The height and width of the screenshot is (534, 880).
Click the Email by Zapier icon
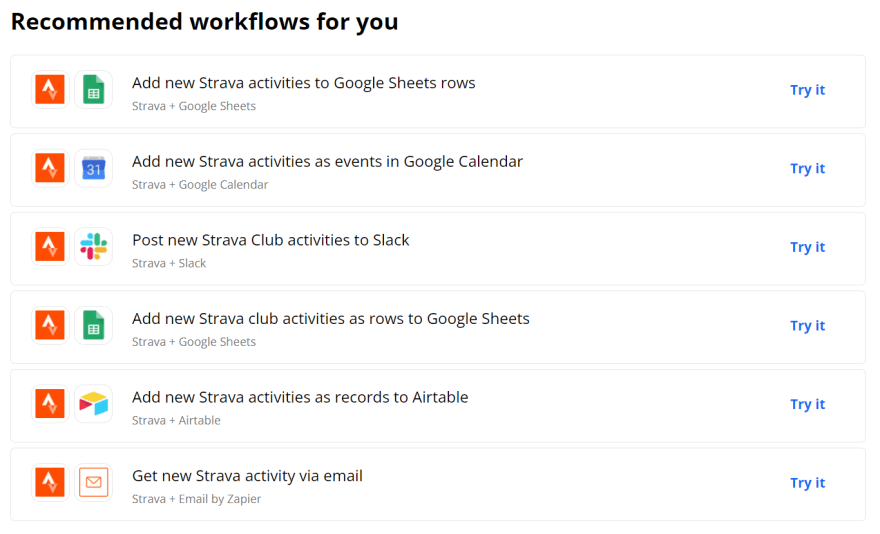(x=94, y=482)
